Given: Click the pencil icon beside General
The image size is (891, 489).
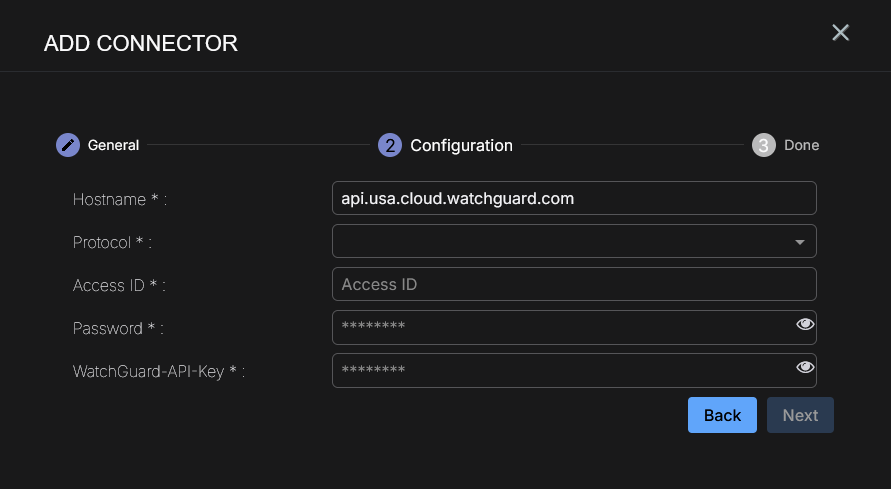Looking at the screenshot, I should [x=67, y=145].
